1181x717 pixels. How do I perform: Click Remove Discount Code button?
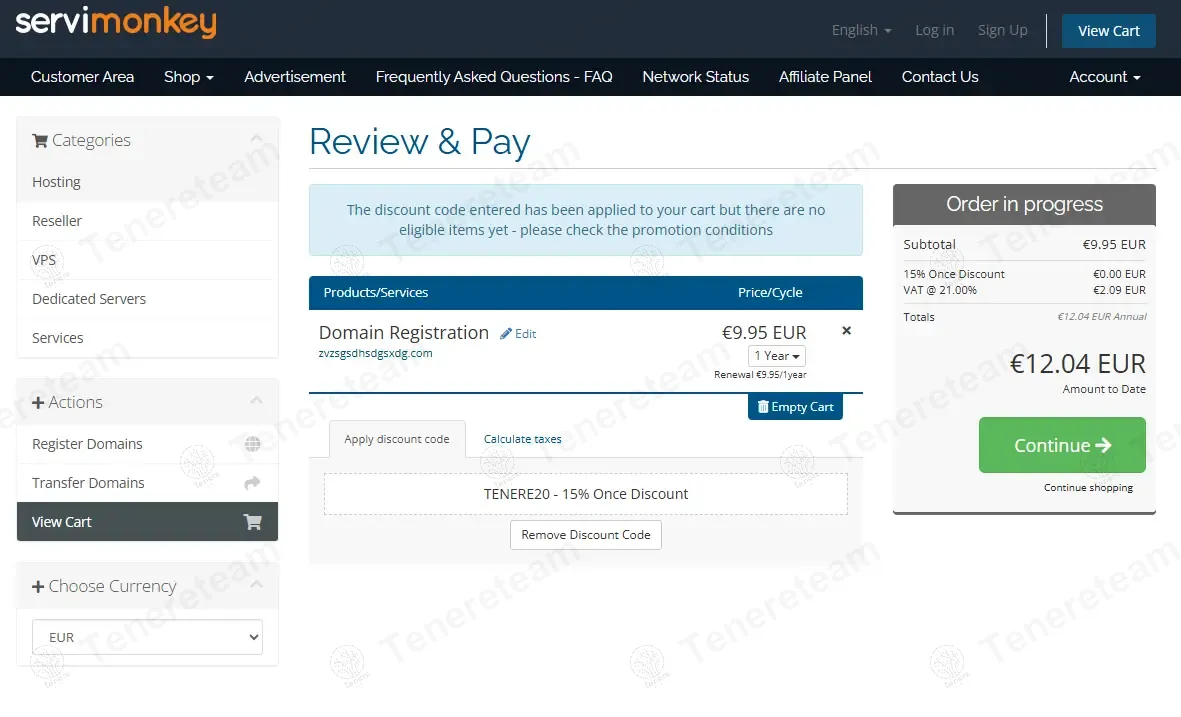586,535
